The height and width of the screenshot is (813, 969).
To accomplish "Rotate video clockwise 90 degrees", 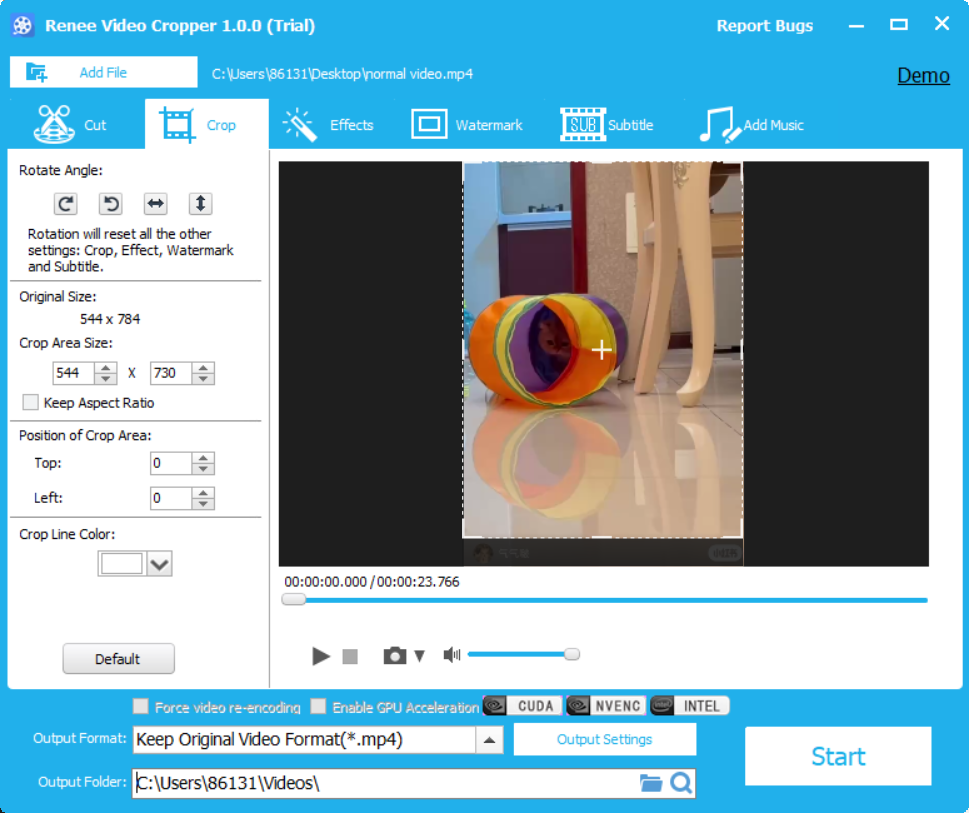I will (x=66, y=204).
